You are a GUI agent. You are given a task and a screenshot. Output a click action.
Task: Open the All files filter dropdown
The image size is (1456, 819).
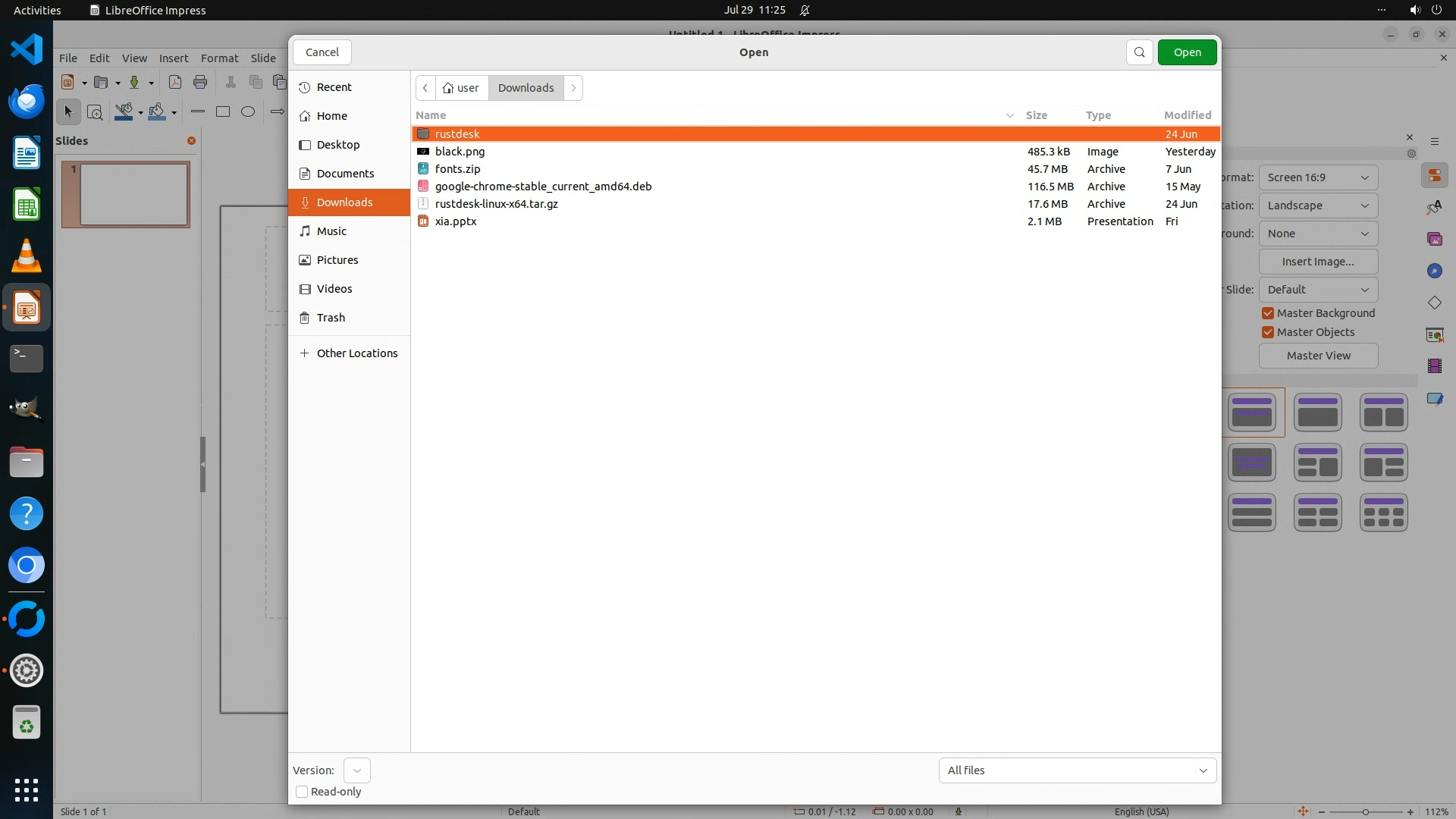click(1077, 770)
